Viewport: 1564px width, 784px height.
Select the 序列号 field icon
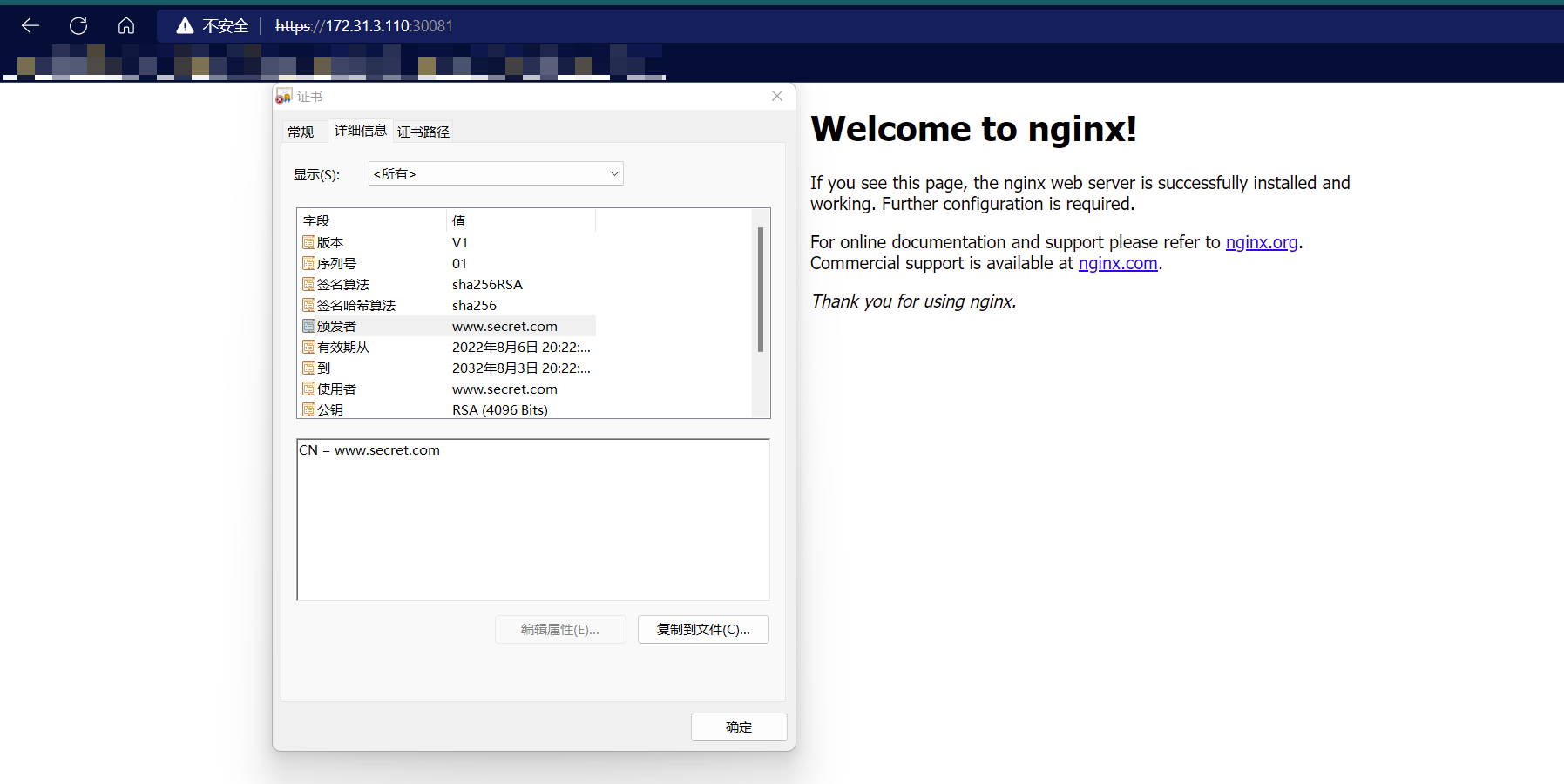tap(308, 263)
